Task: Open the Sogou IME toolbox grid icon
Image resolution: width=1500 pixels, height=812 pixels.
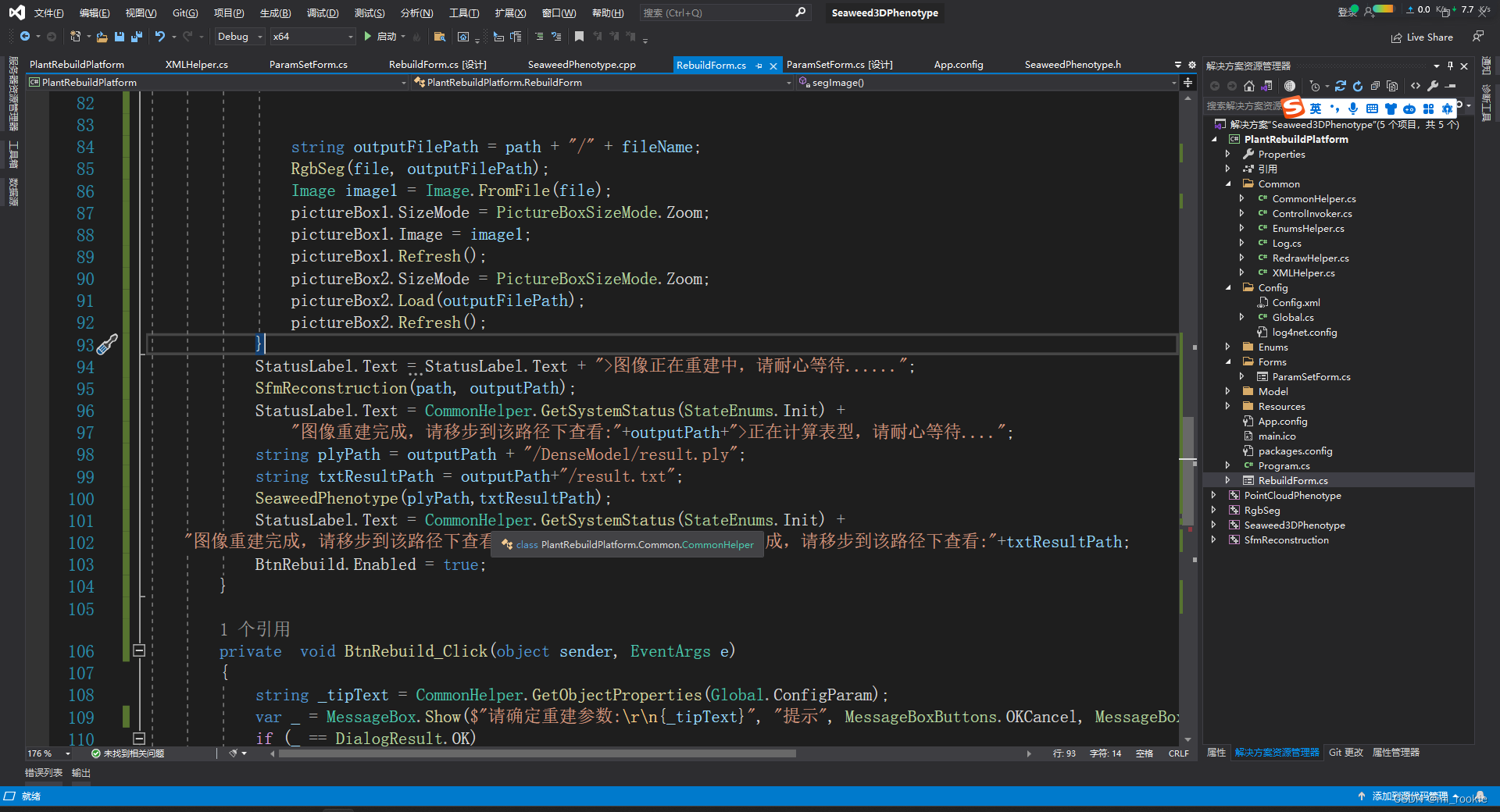Action: tap(1429, 109)
